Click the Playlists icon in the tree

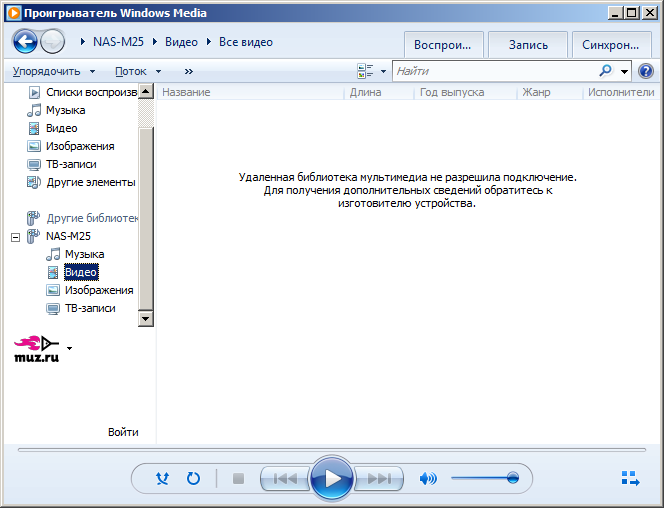[34, 92]
